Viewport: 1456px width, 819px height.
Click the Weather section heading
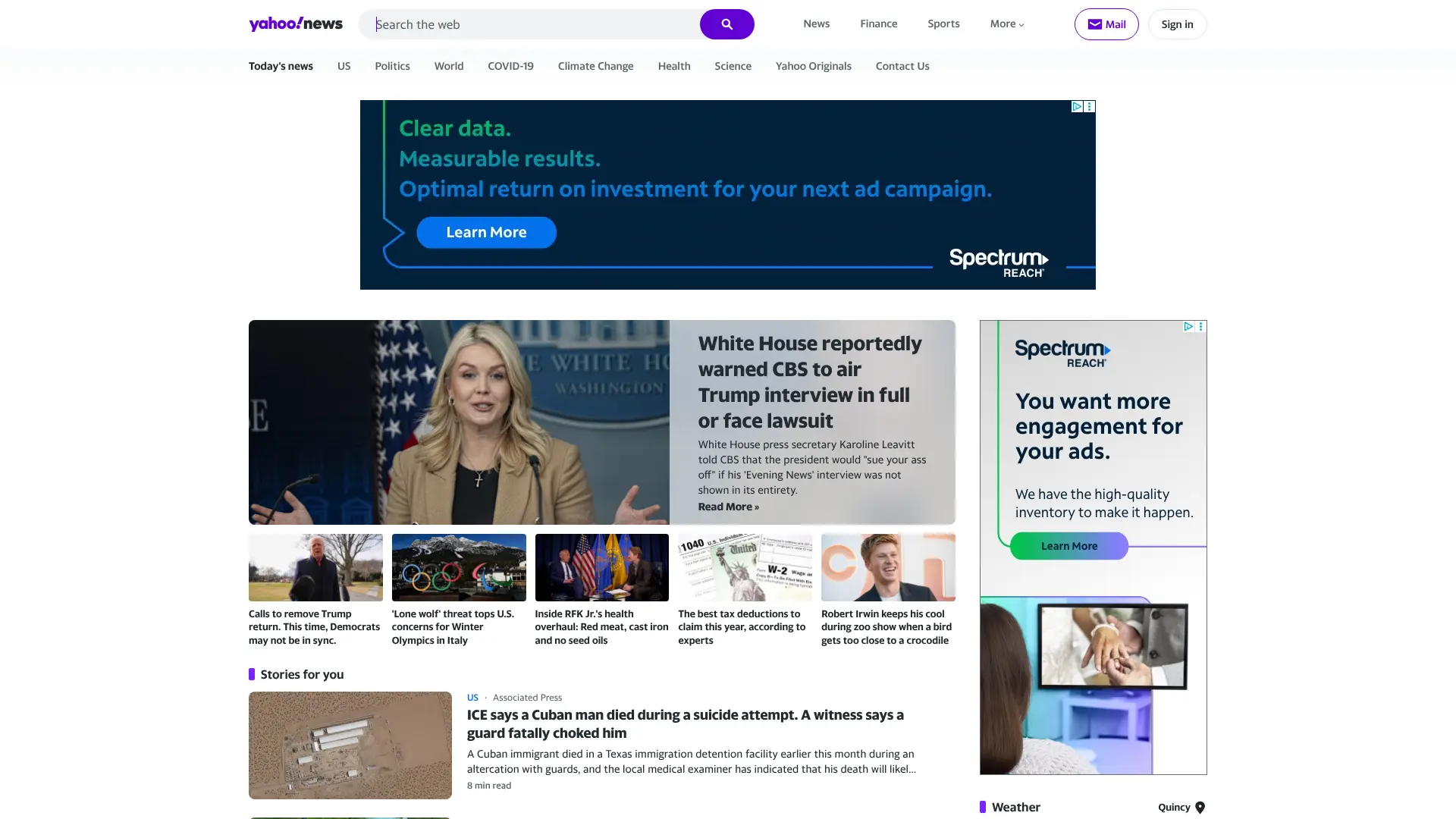pos(1015,808)
